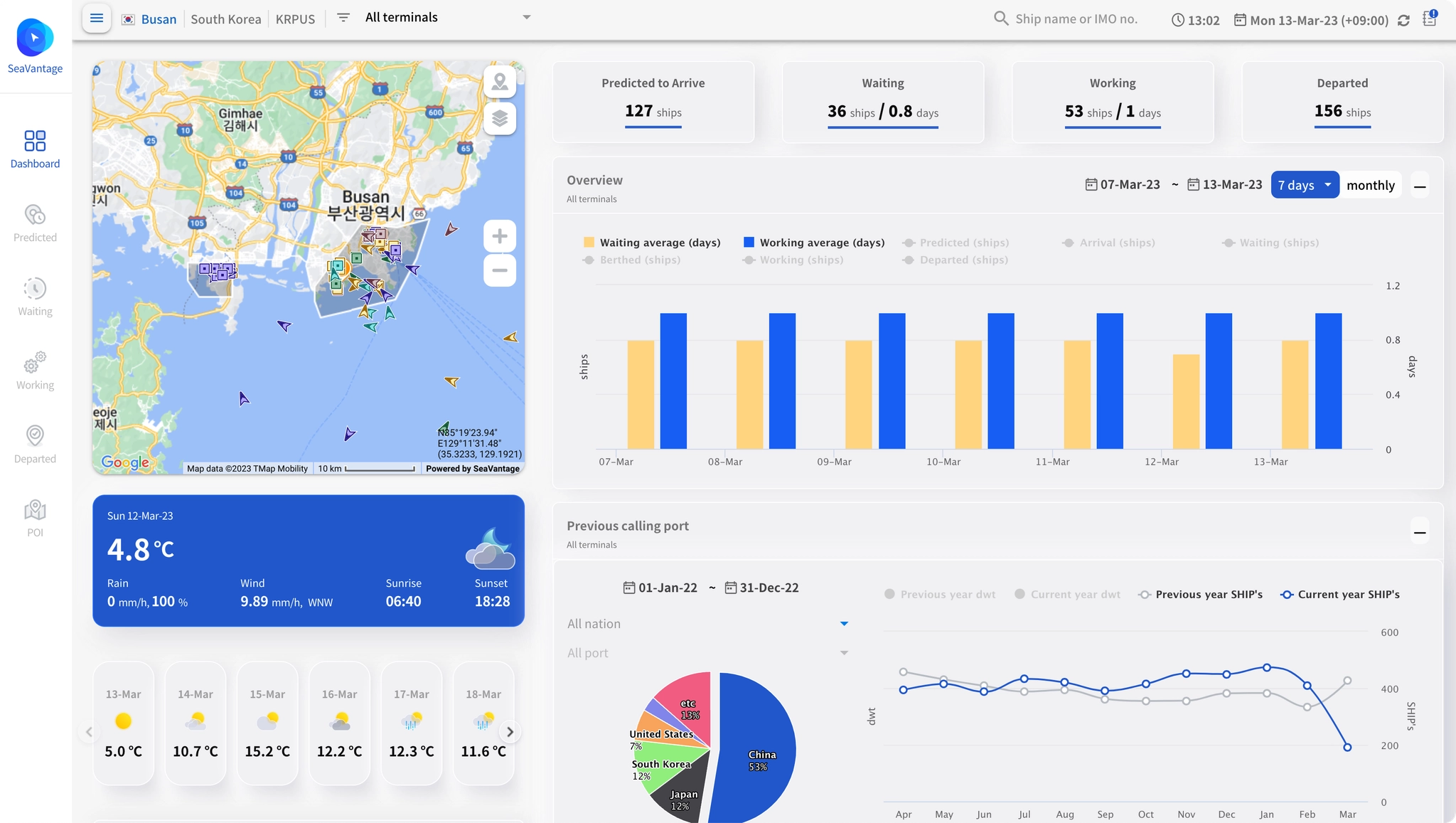This screenshot has height=823, width=1456.
Task: Collapse the Overview panel
Action: point(1420,186)
